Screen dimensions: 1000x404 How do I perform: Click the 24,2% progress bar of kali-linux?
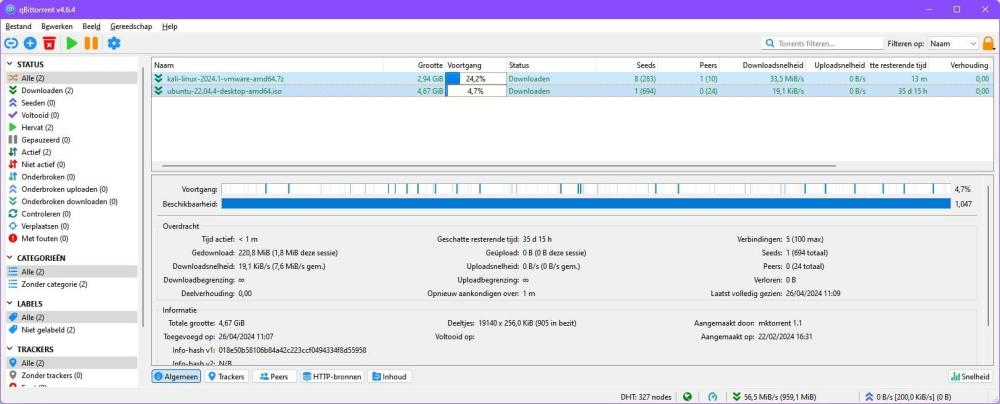point(475,79)
